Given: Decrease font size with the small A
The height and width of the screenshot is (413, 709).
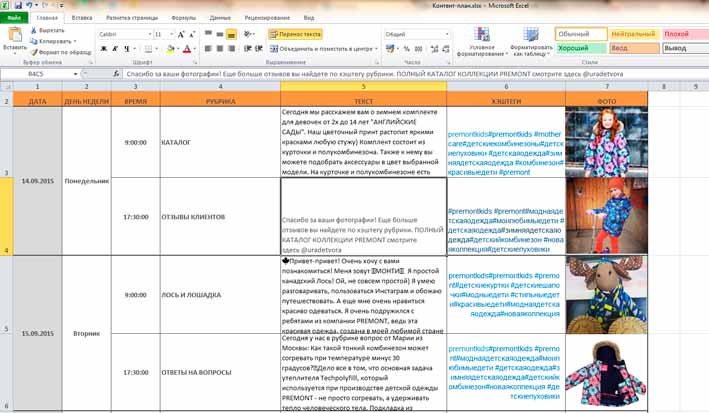Looking at the screenshot, I should [x=192, y=34].
